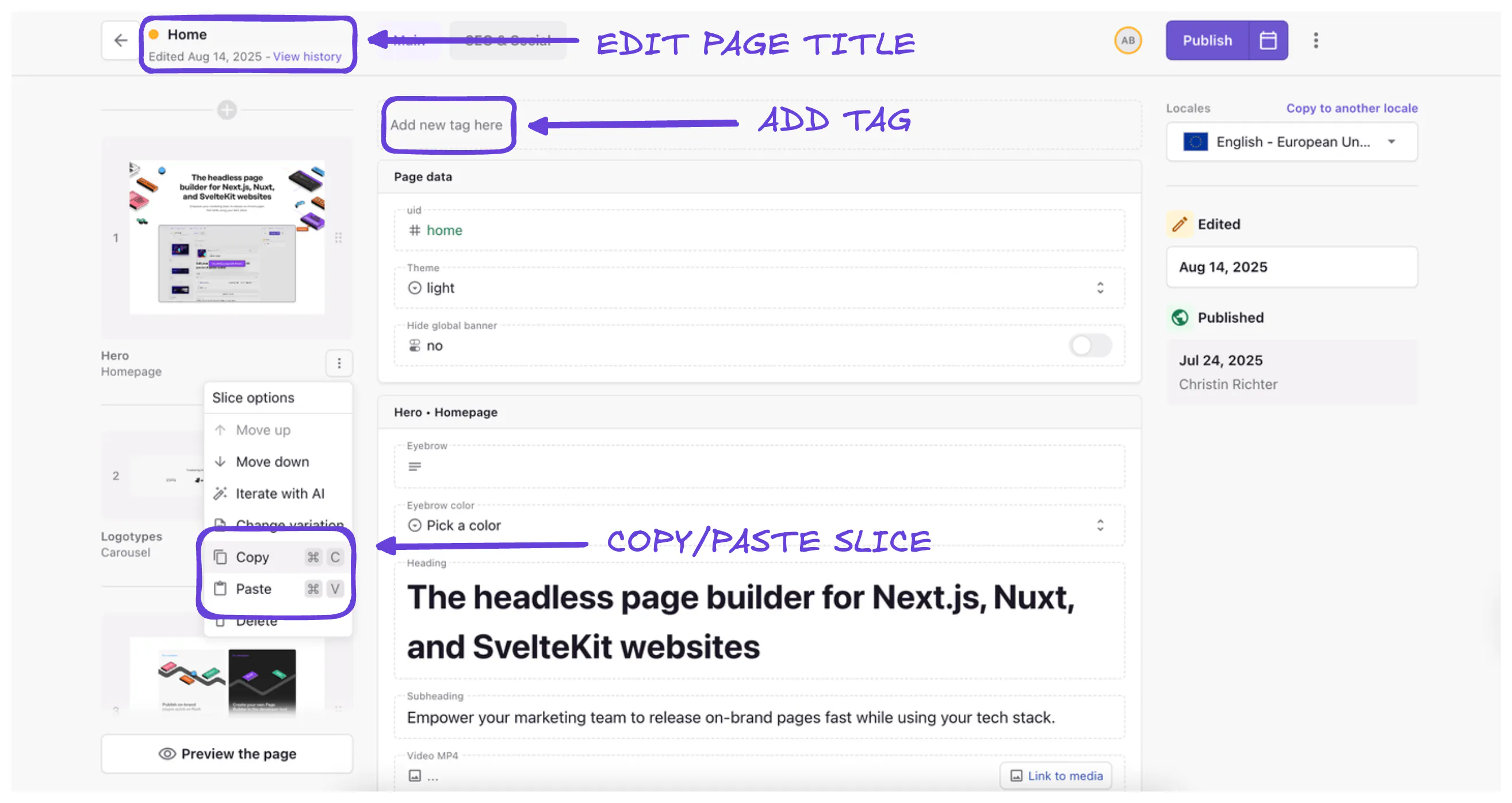The width and height of the screenshot is (1512, 803).
Task: Grab the drag handle of slice 1
Action: pyautogui.click(x=339, y=238)
